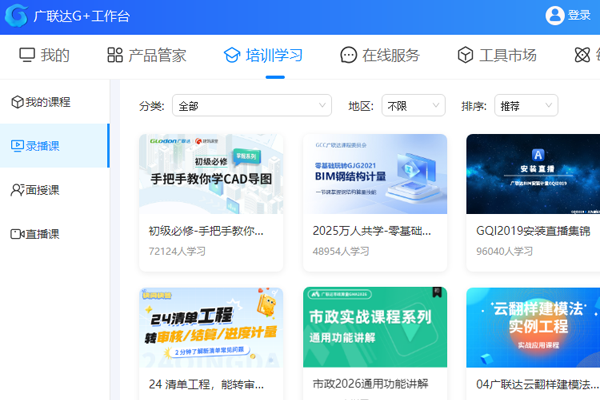Open the BIM钢结构计量 course thumbnail
The height and width of the screenshot is (400, 600).
375,174
